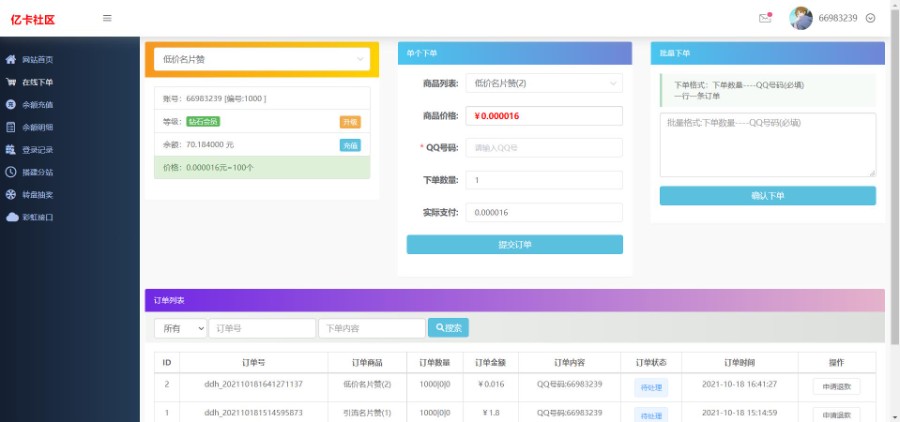
Task: Click the shopping cart icon for 在线下单
Action: pos(11,82)
